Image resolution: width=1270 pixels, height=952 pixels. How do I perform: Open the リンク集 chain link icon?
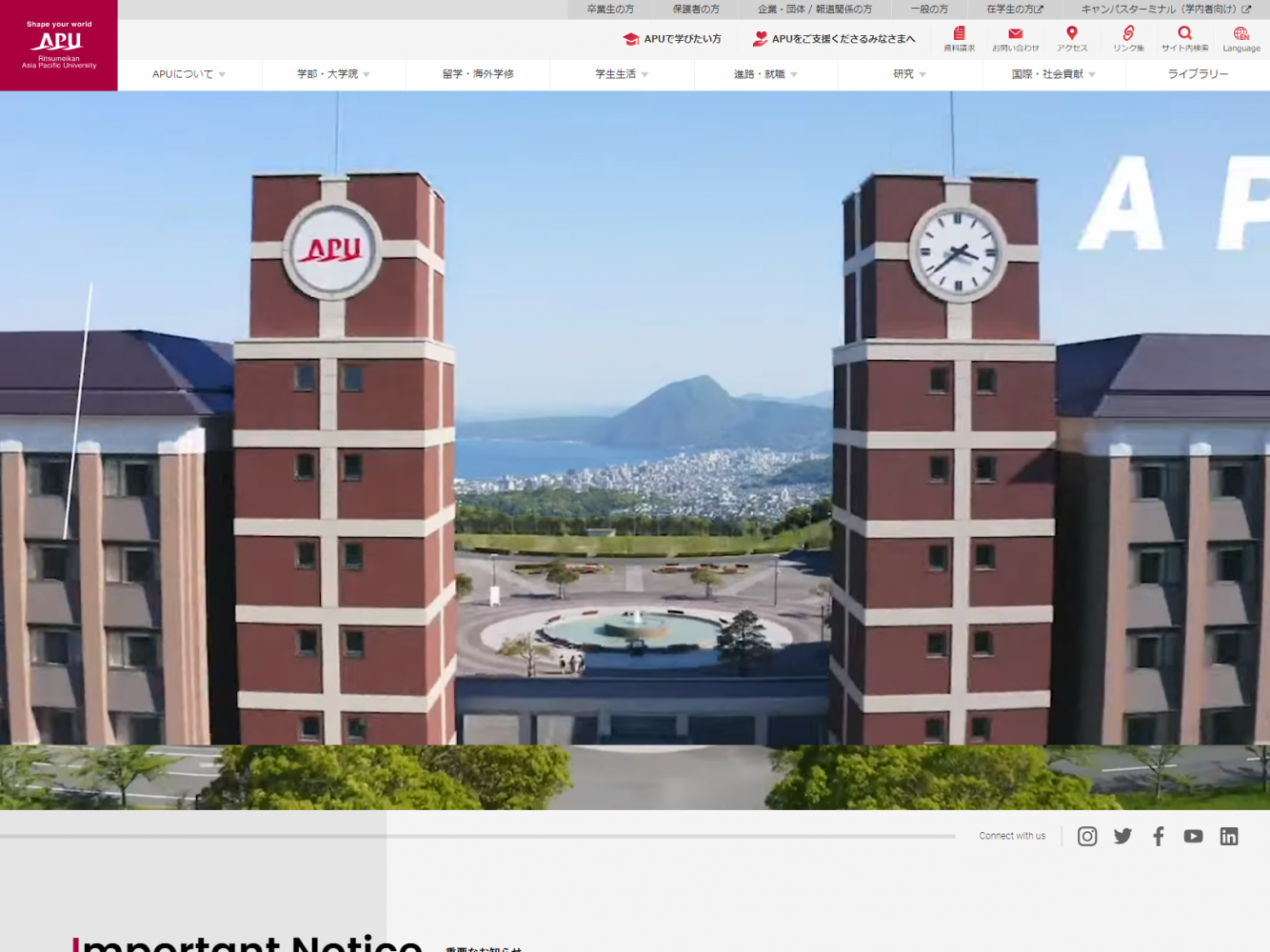coord(1128,39)
